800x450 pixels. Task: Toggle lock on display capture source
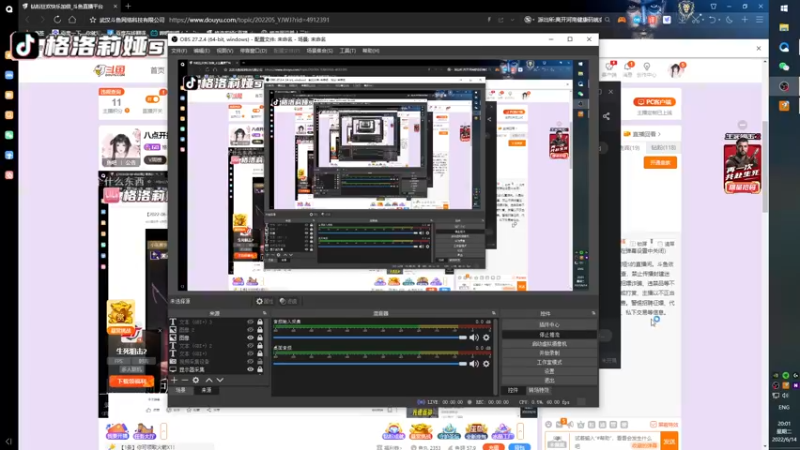tap(260, 369)
